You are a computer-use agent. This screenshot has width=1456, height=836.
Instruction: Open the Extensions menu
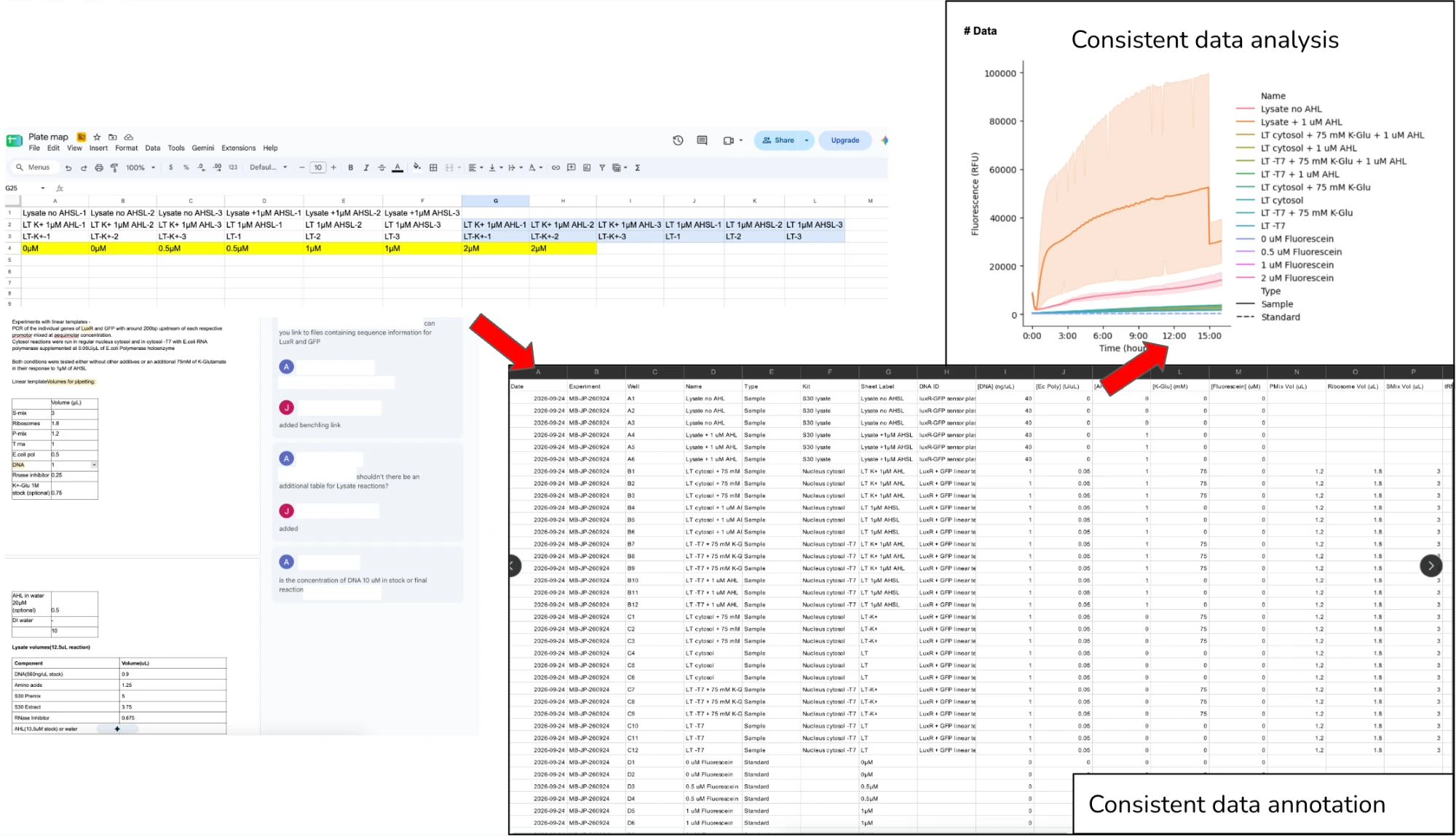239,148
